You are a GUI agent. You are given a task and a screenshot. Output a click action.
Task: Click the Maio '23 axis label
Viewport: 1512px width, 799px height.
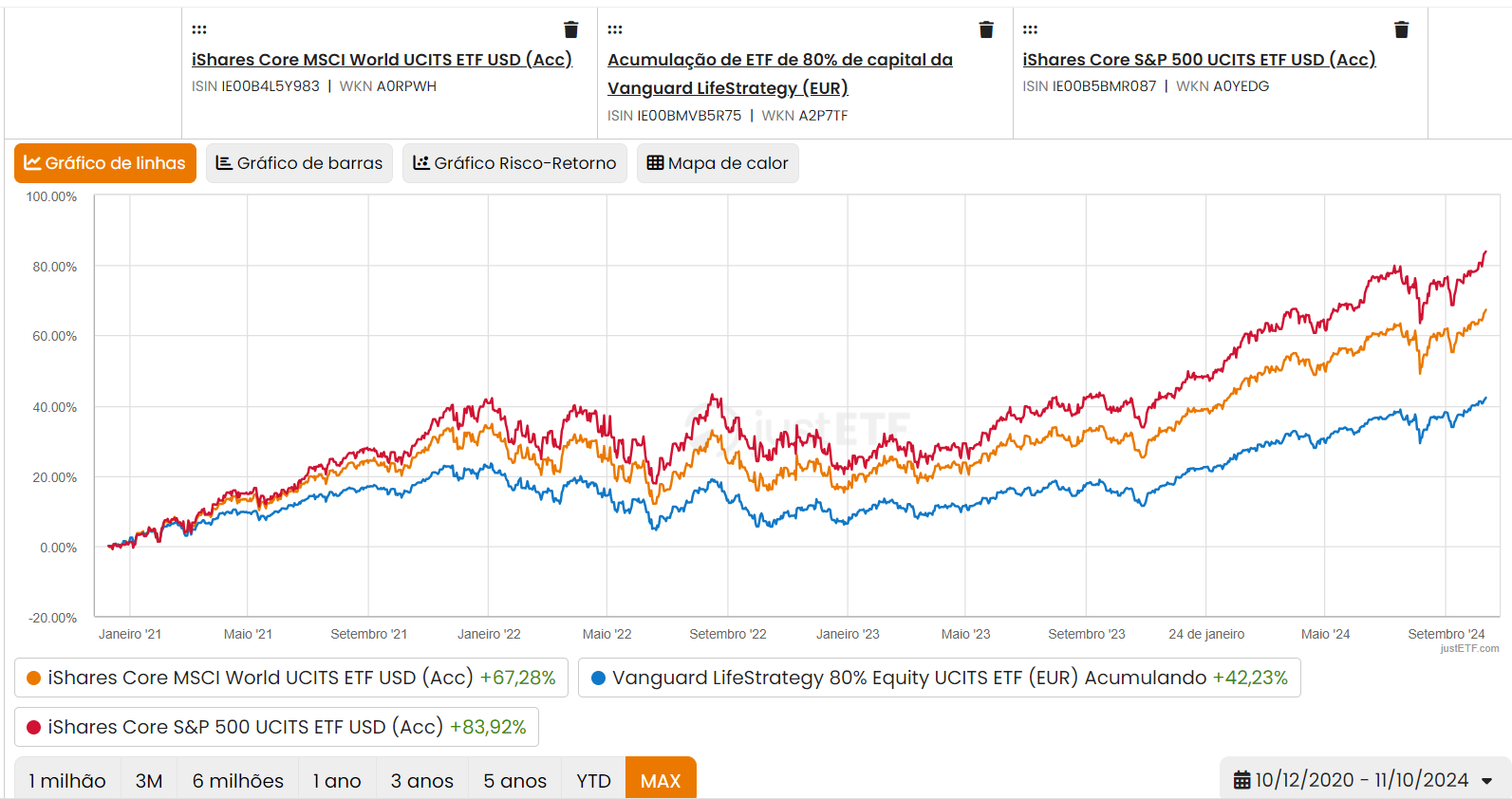965,634
